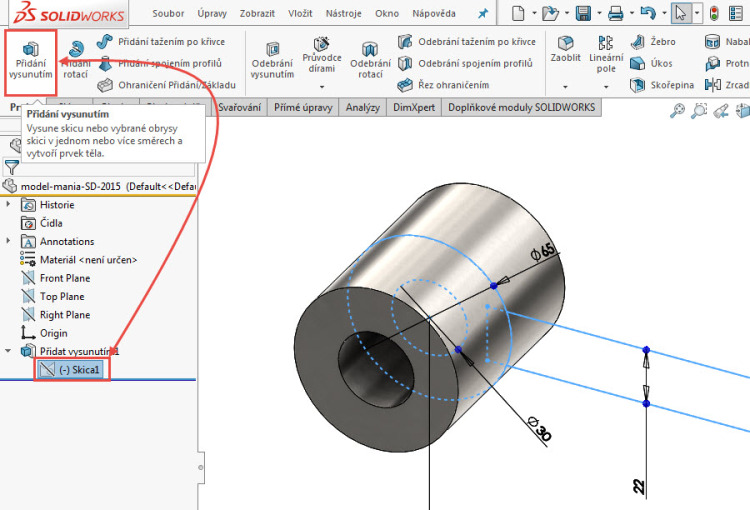Expand the Save dropdown arrow

599,13
